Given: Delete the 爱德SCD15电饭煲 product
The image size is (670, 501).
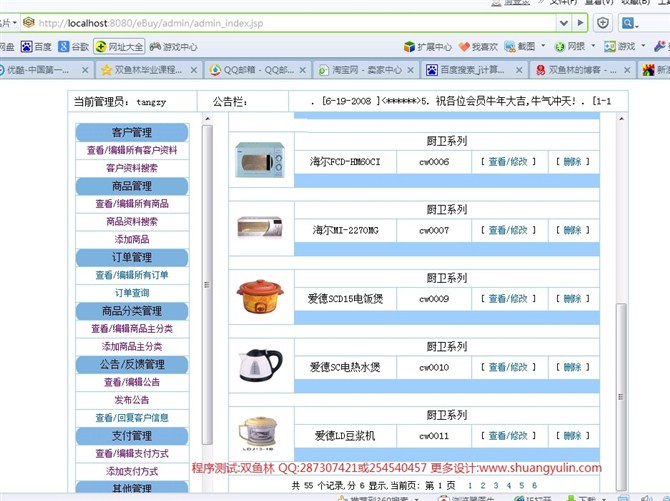Looking at the screenshot, I should click(x=573, y=298).
